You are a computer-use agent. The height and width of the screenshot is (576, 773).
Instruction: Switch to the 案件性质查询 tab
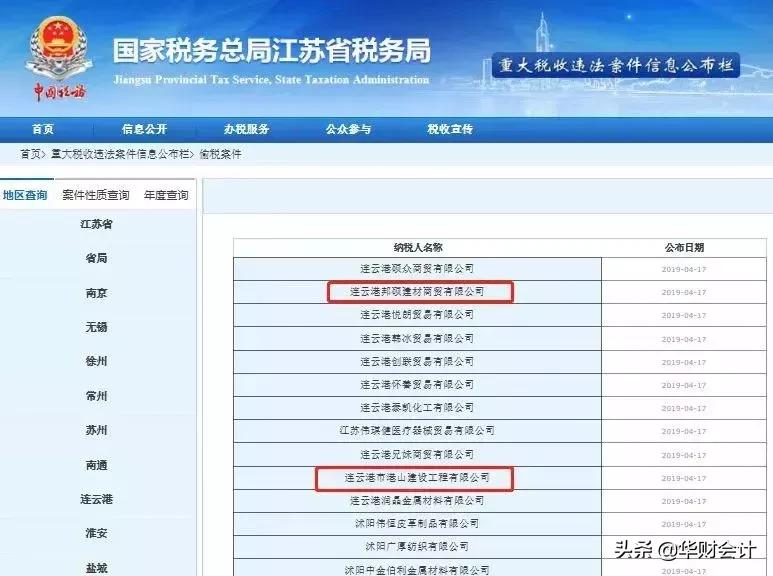pyautogui.click(x=96, y=195)
